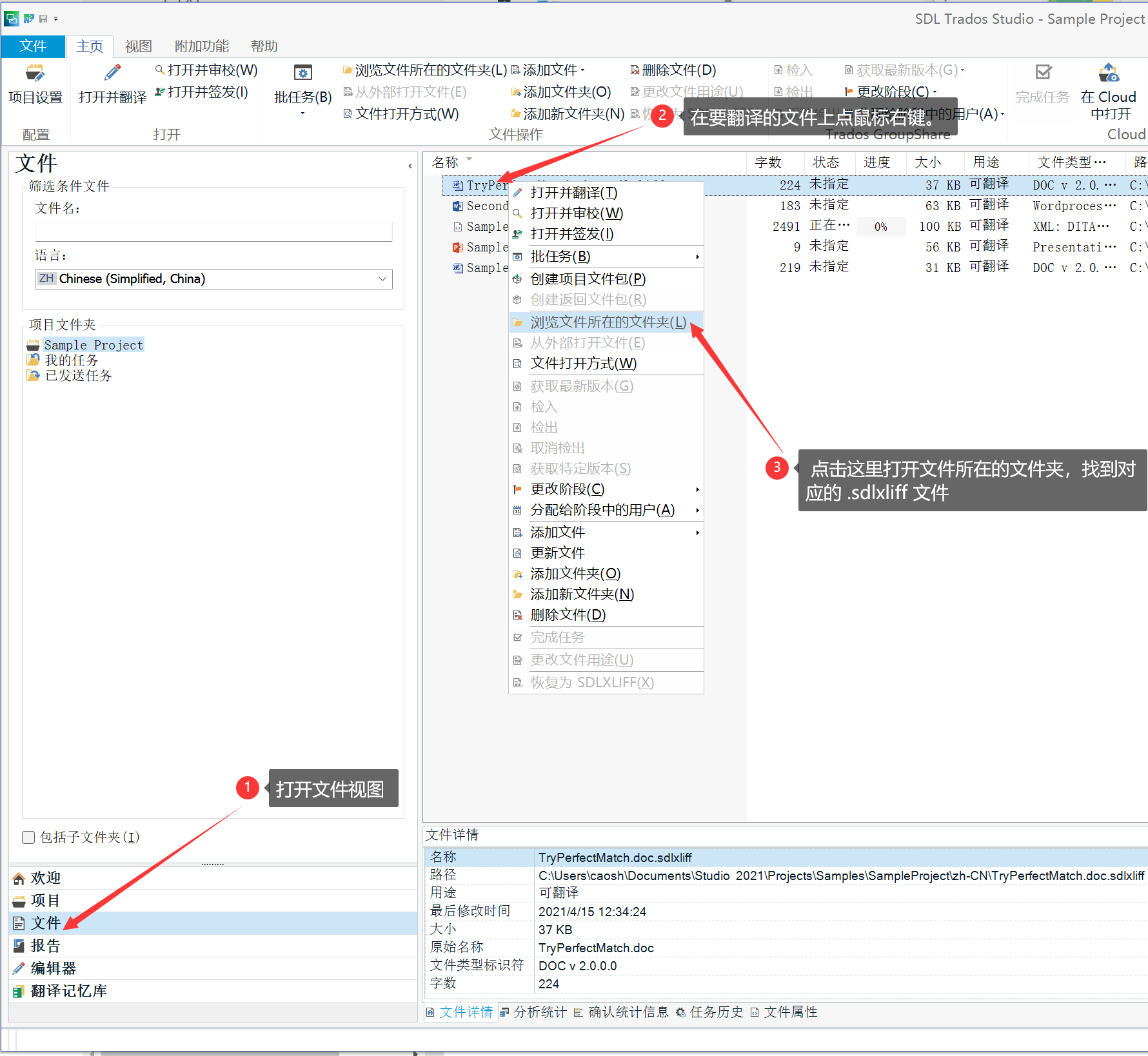Click inside the 文件名 filter input field
Screen dimensions: 1148x1056
213,231
